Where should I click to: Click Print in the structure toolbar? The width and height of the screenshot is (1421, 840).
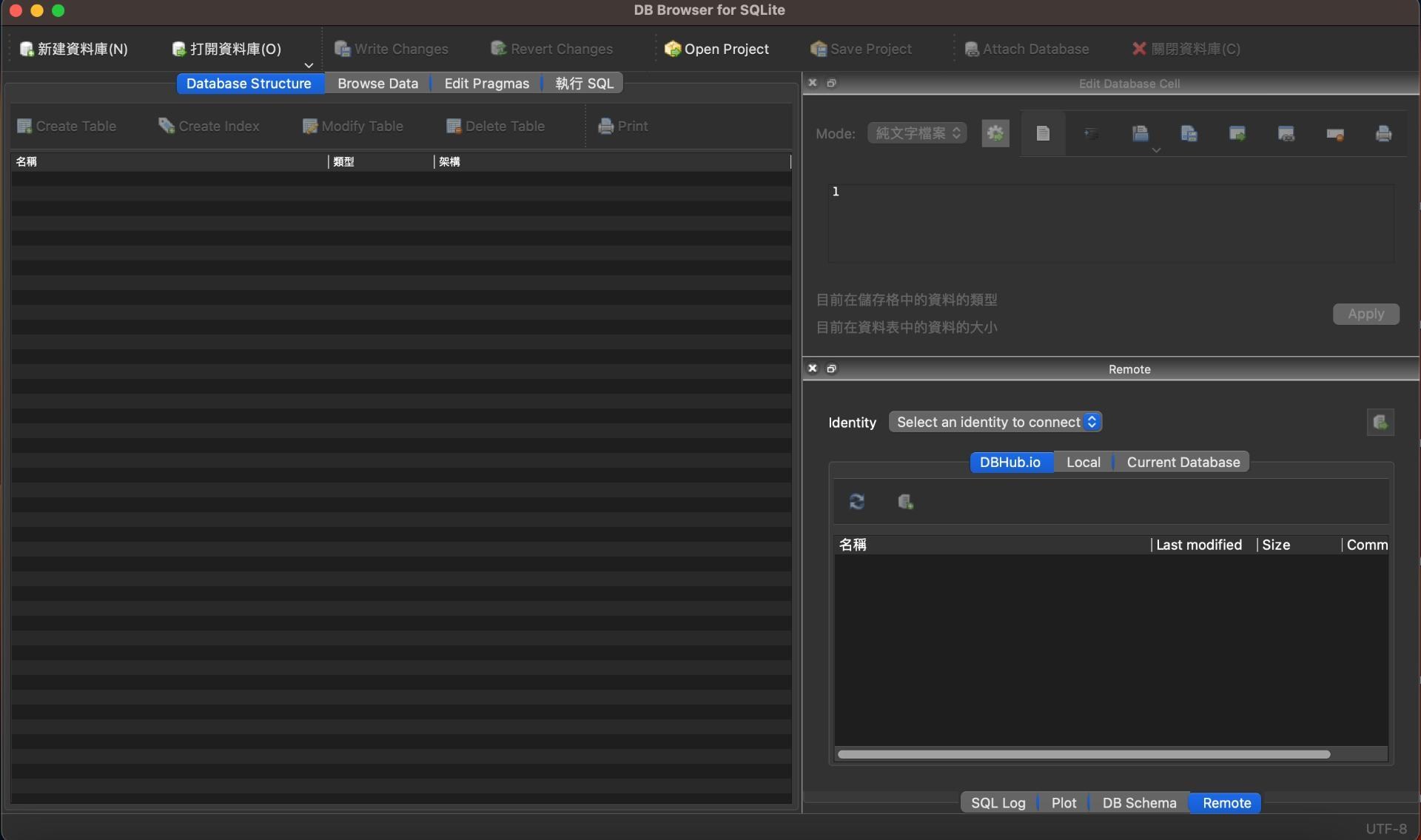pos(622,126)
